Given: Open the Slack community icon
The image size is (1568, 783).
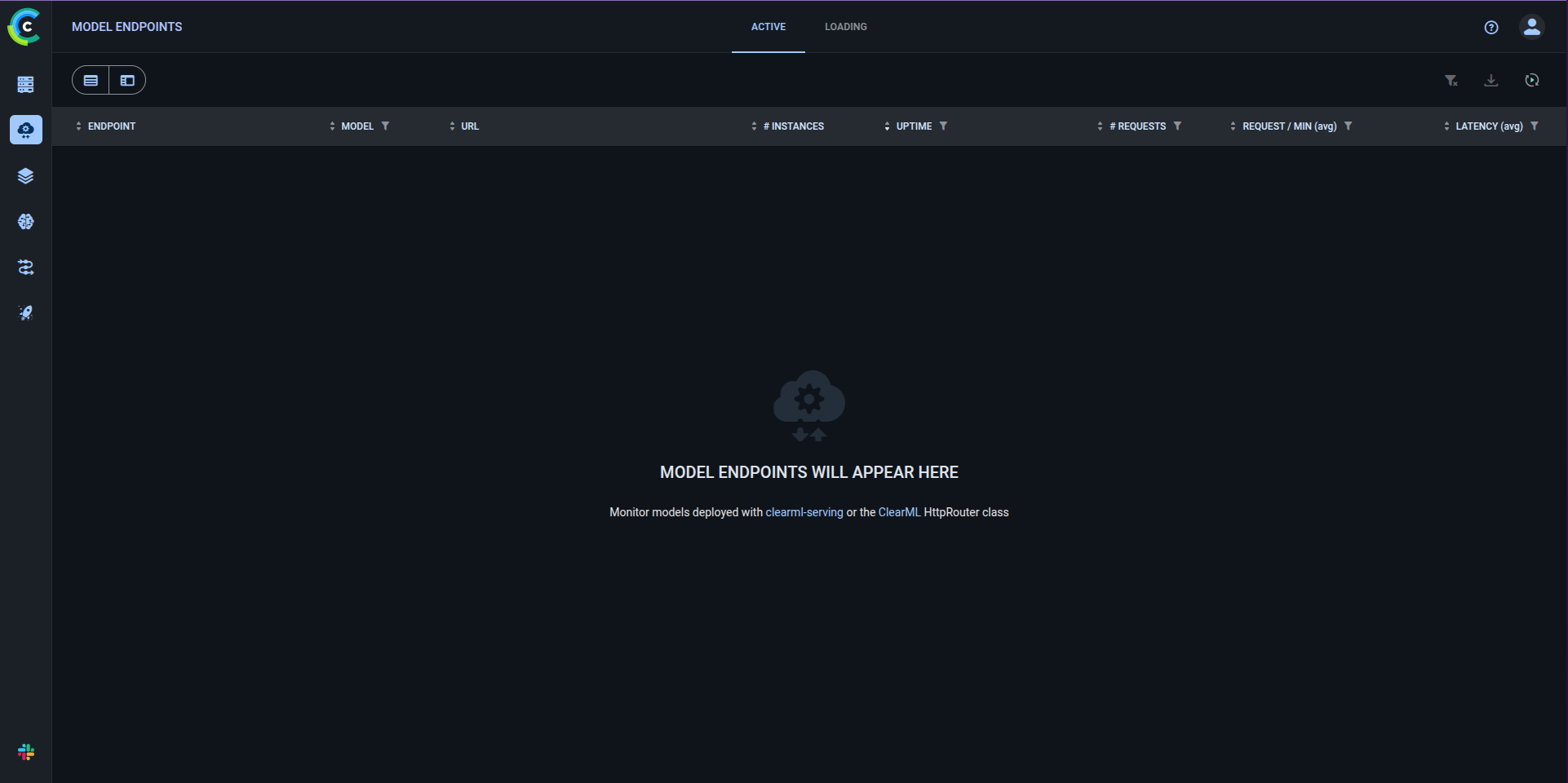Looking at the screenshot, I should click(x=26, y=752).
